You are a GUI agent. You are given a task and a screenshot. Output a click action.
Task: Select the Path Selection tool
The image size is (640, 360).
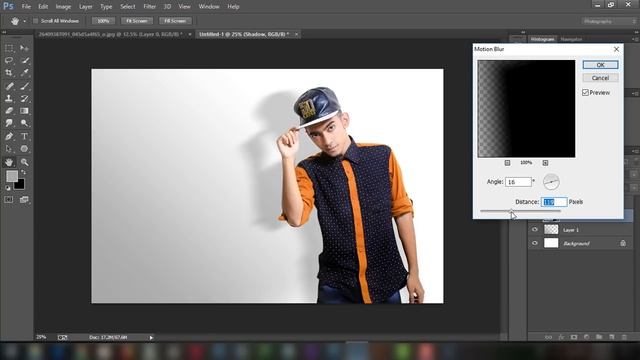(9, 149)
